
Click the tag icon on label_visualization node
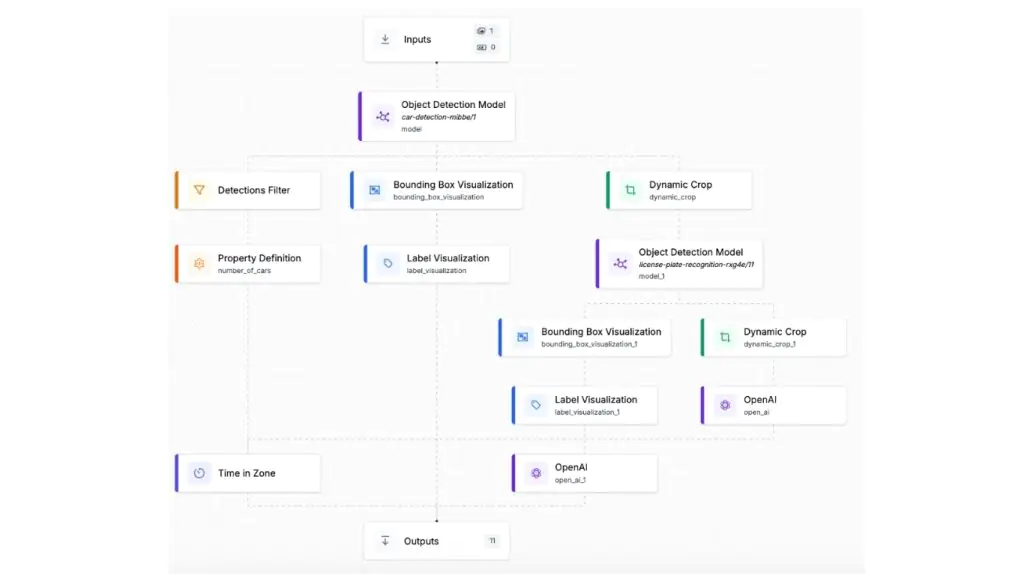tap(388, 264)
